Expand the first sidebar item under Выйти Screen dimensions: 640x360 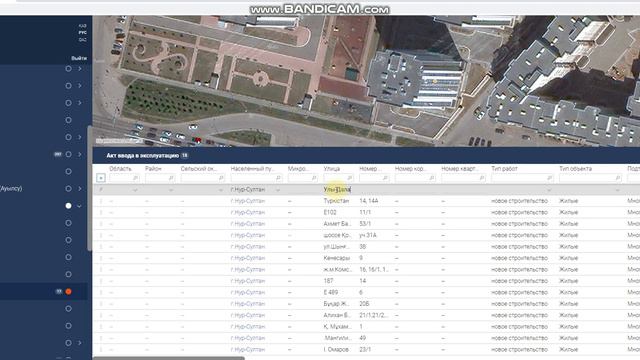tap(80, 69)
